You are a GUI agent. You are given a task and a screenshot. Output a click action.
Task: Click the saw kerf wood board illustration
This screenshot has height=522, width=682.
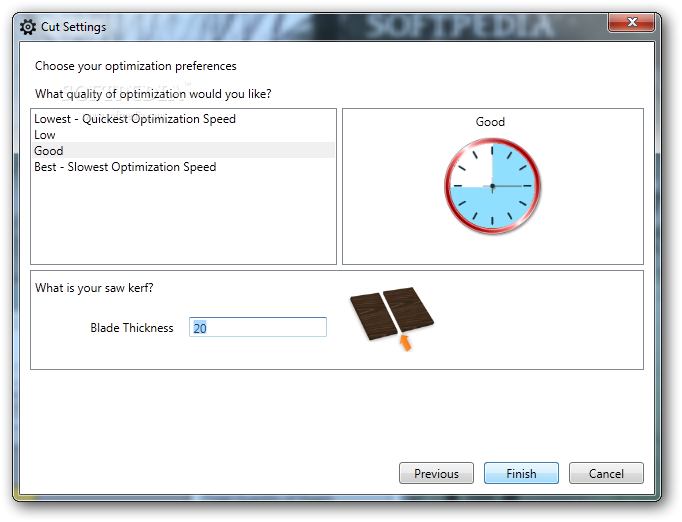click(392, 318)
